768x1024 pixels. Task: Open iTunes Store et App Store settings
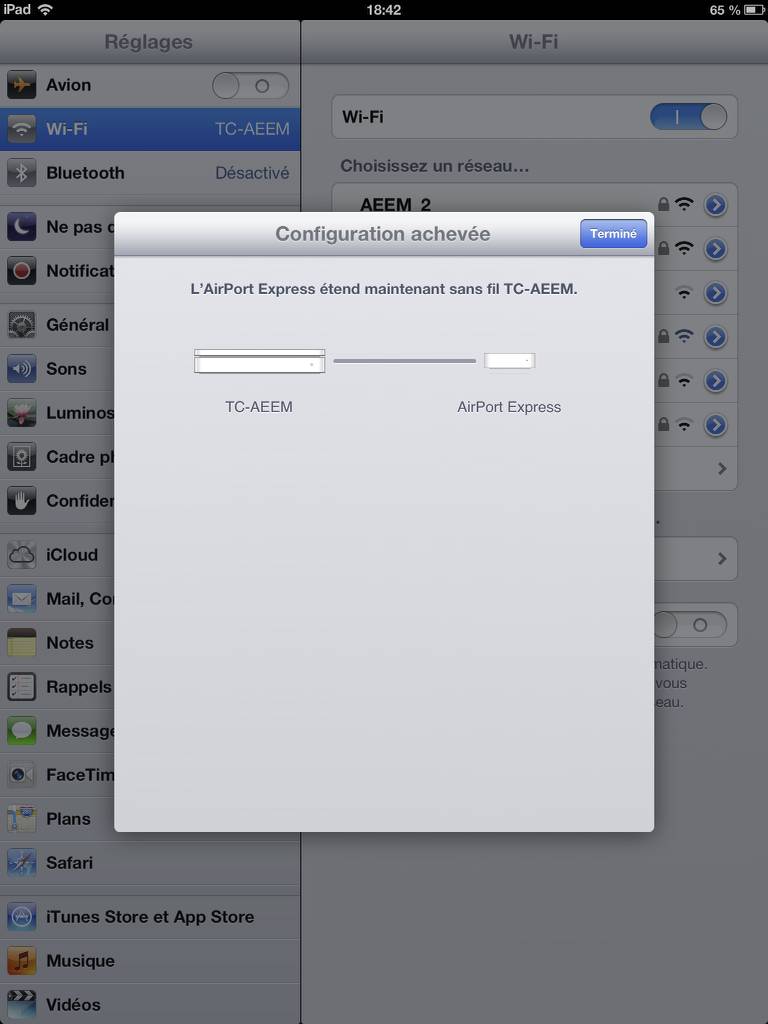[150, 917]
